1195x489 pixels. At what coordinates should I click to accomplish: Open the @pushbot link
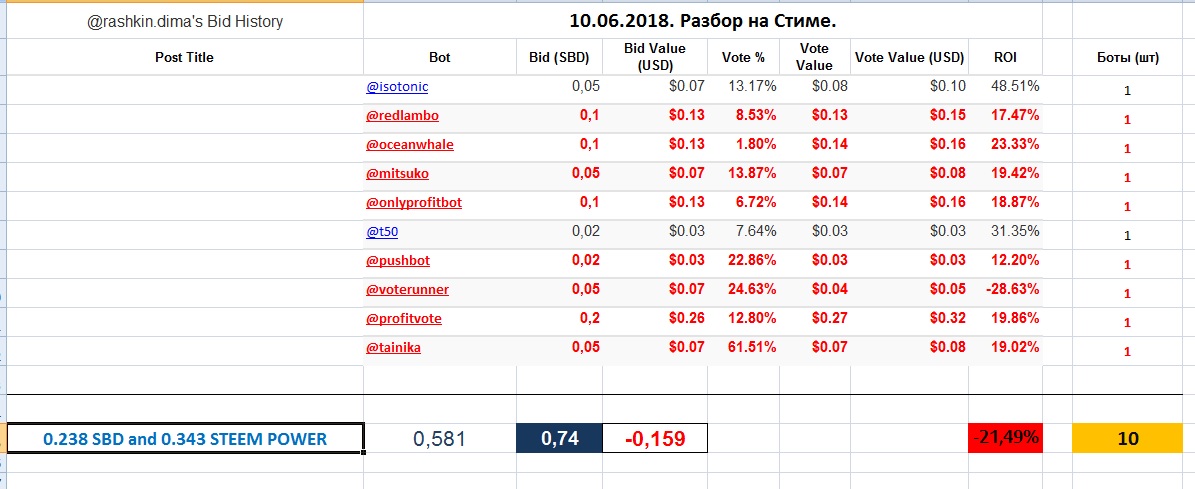(398, 261)
